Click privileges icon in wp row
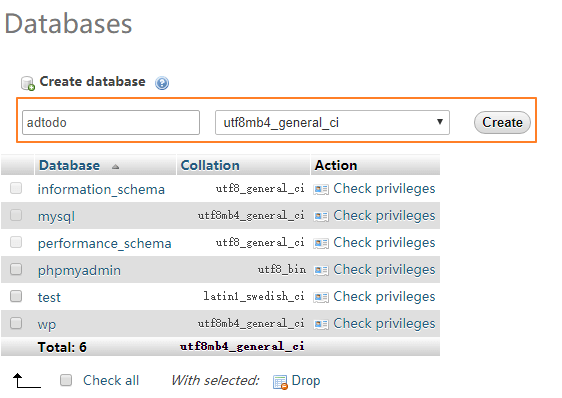The width and height of the screenshot is (562, 398). (321, 324)
